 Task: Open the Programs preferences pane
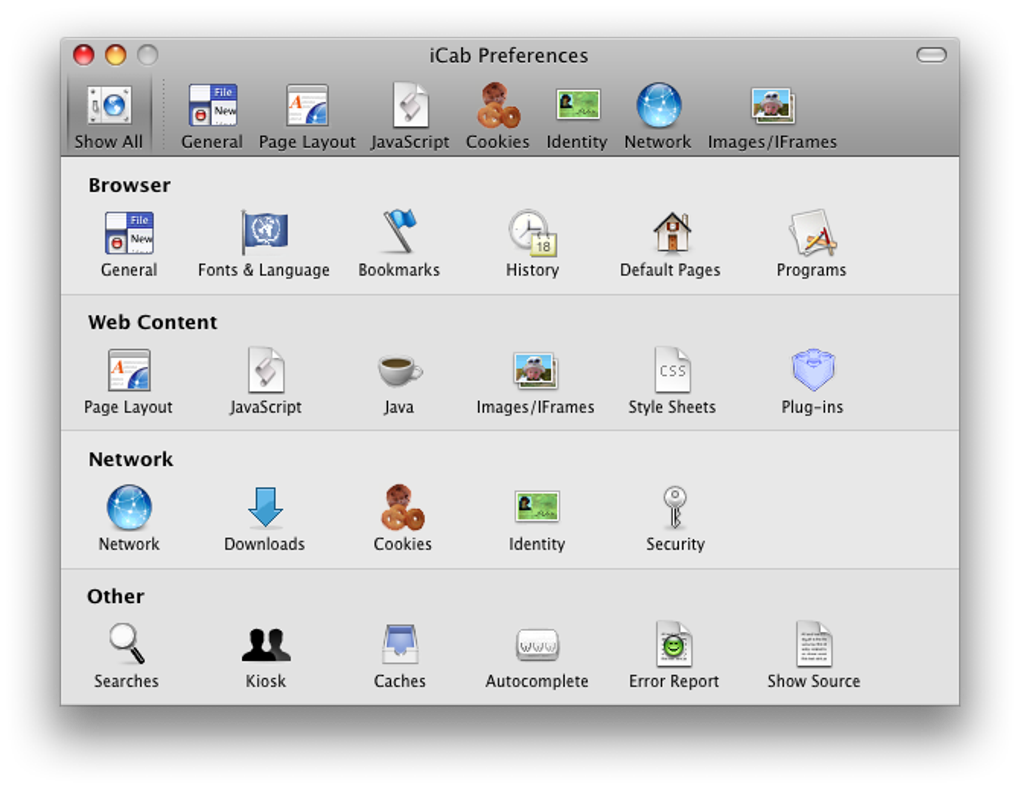tap(811, 245)
